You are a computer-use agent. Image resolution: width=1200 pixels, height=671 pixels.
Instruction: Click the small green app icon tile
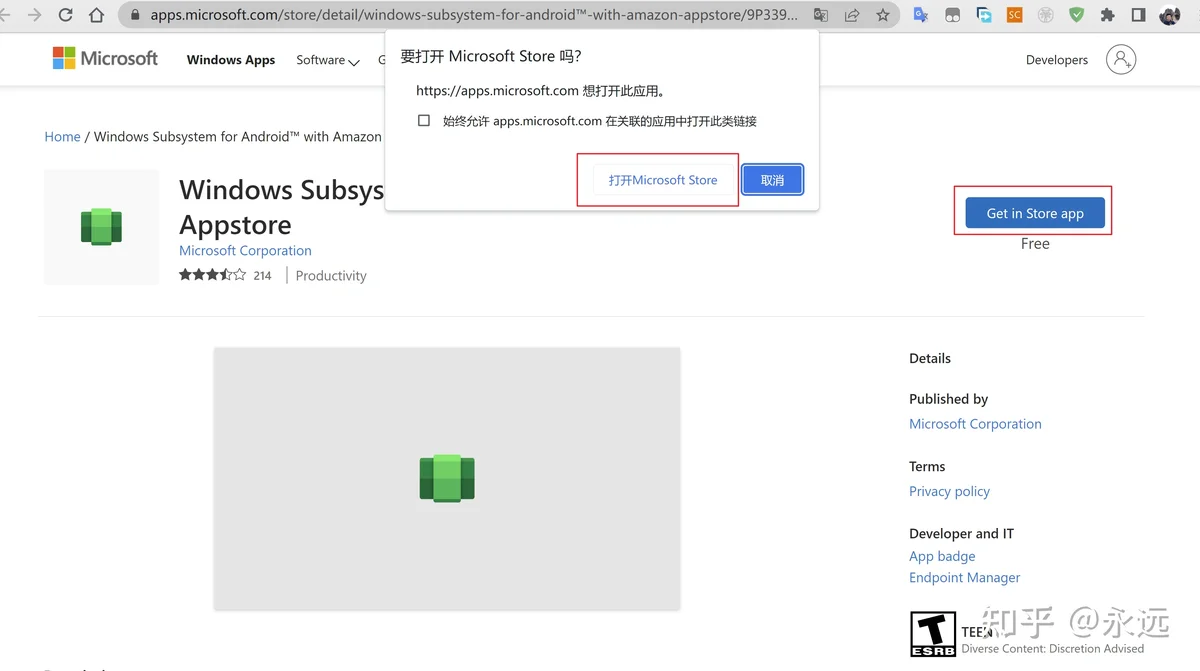101,227
